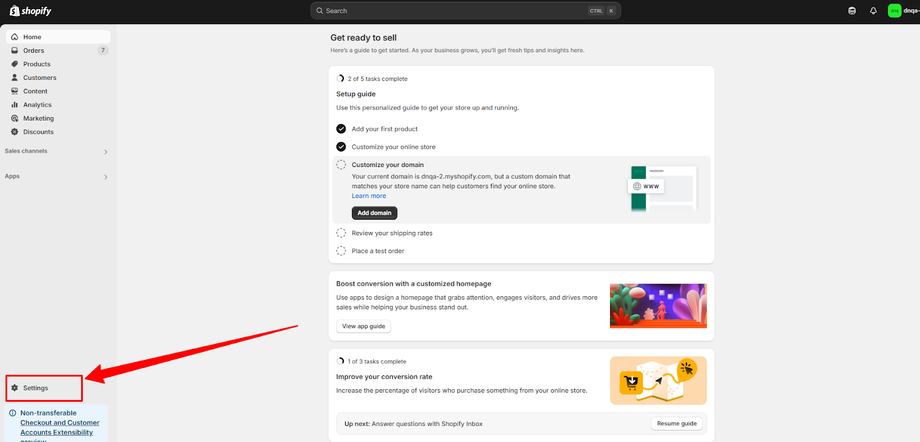The width and height of the screenshot is (920, 442).
Task: Expand the Apps section chevron
Action: coord(106,177)
